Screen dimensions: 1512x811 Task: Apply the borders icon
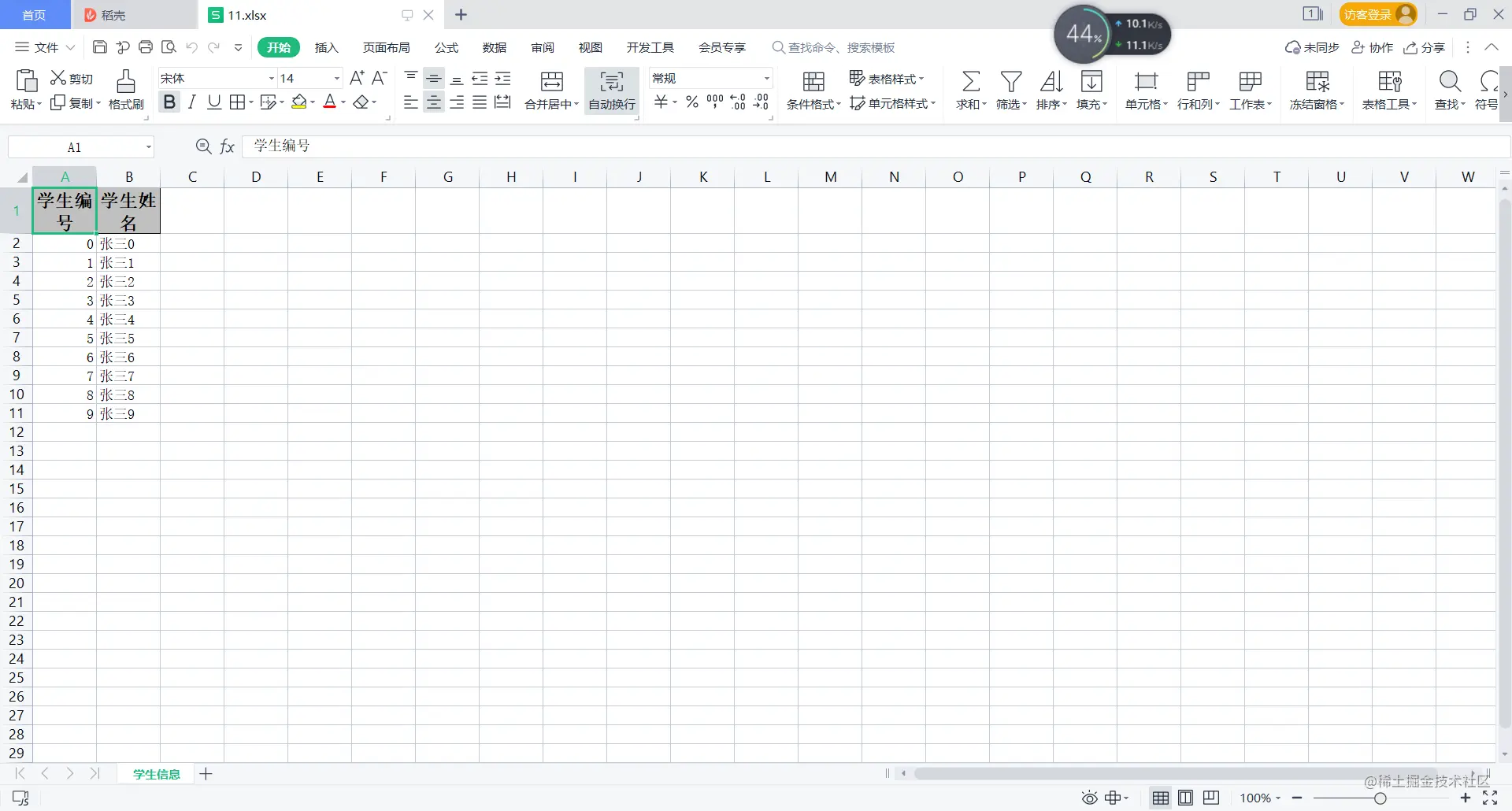(x=237, y=102)
